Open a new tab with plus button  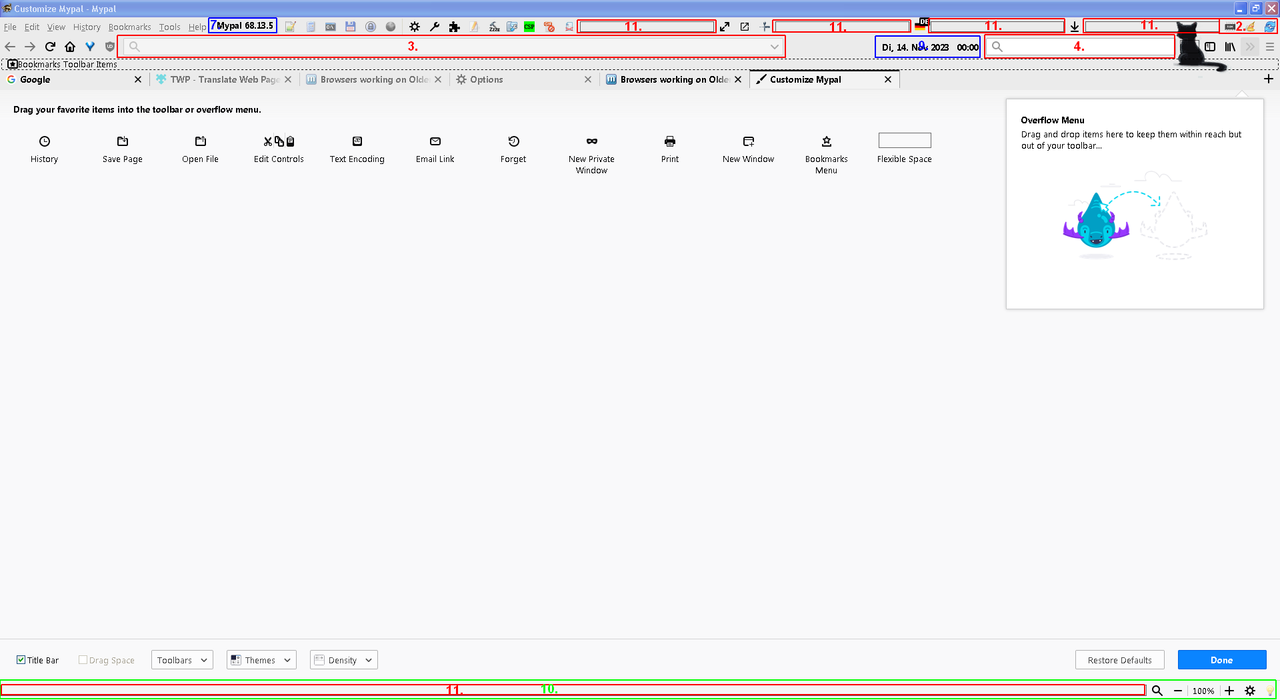(x=1268, y=79)
